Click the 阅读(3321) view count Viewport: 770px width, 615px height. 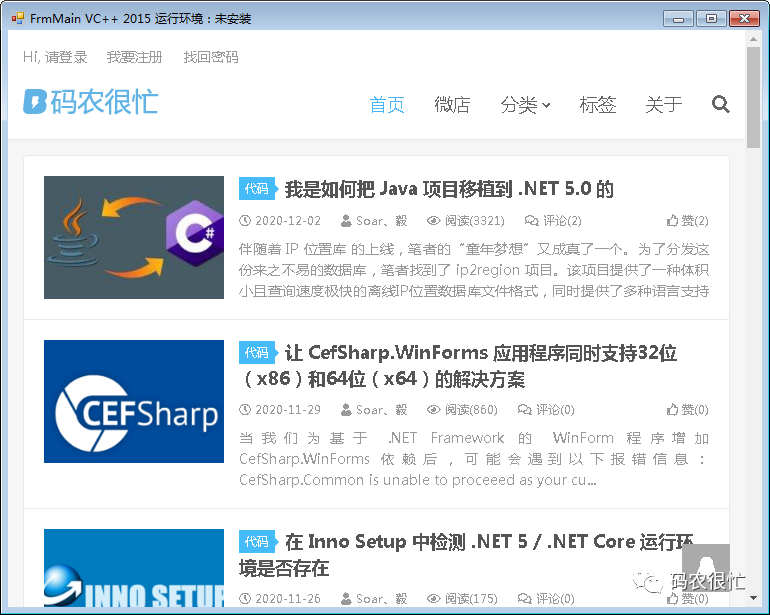tap(466, 221)
